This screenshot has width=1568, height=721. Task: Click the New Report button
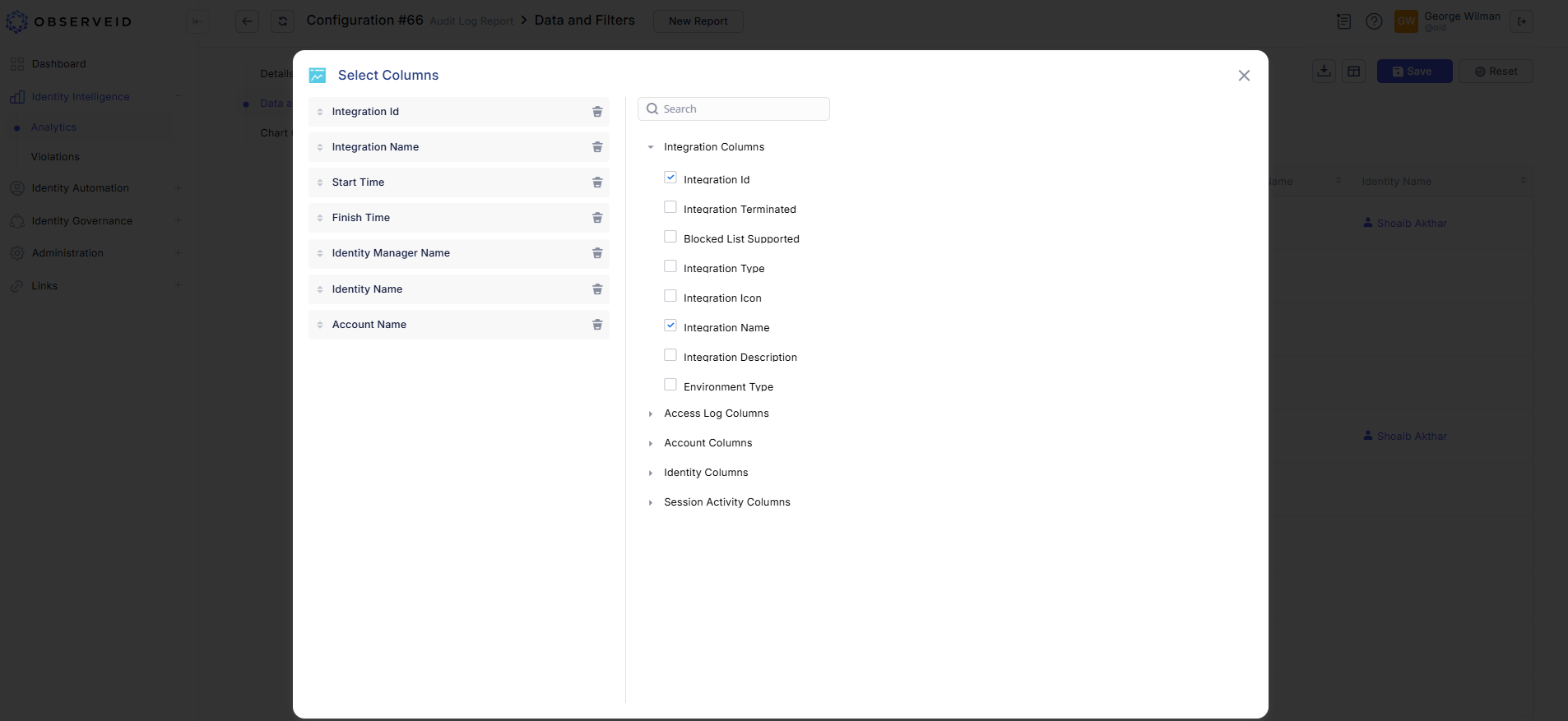tap(698, 21)
